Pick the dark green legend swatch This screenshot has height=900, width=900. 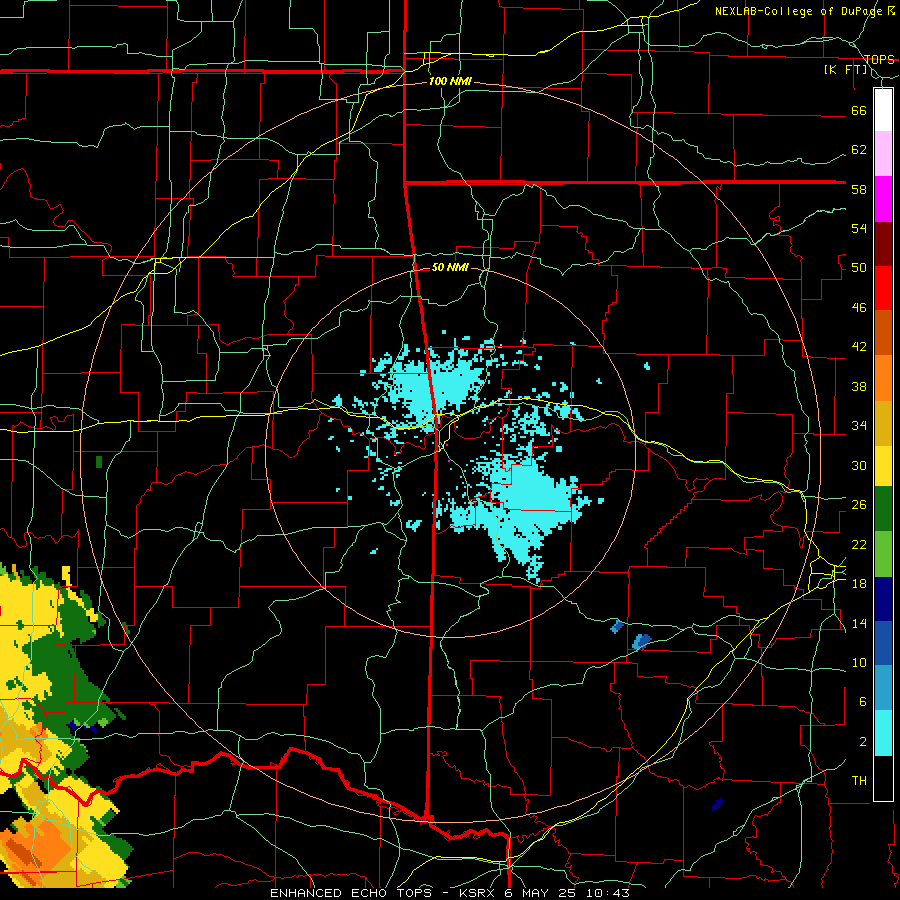[x=883, y=509]
